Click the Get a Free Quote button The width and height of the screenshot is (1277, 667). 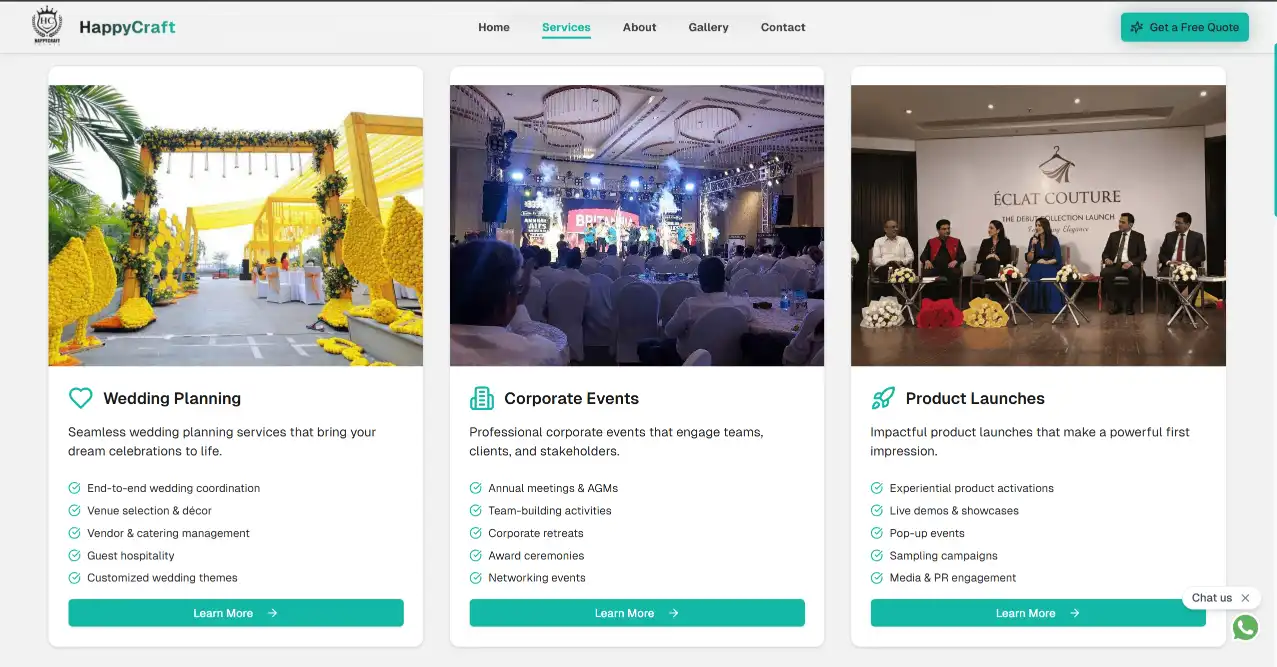(1184, 27)
